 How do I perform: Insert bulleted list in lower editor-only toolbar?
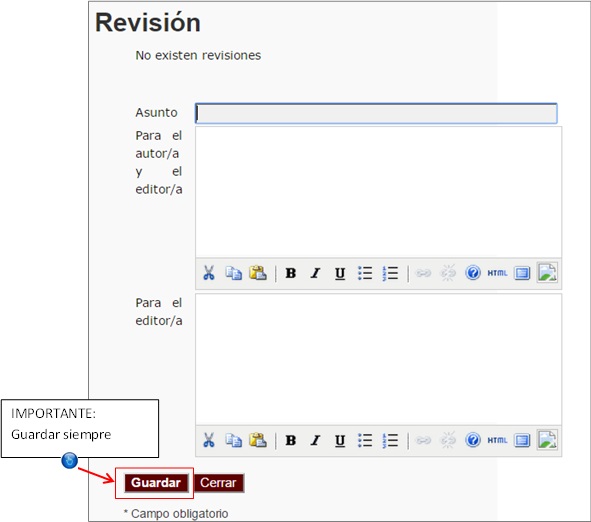tap(365, 440)
